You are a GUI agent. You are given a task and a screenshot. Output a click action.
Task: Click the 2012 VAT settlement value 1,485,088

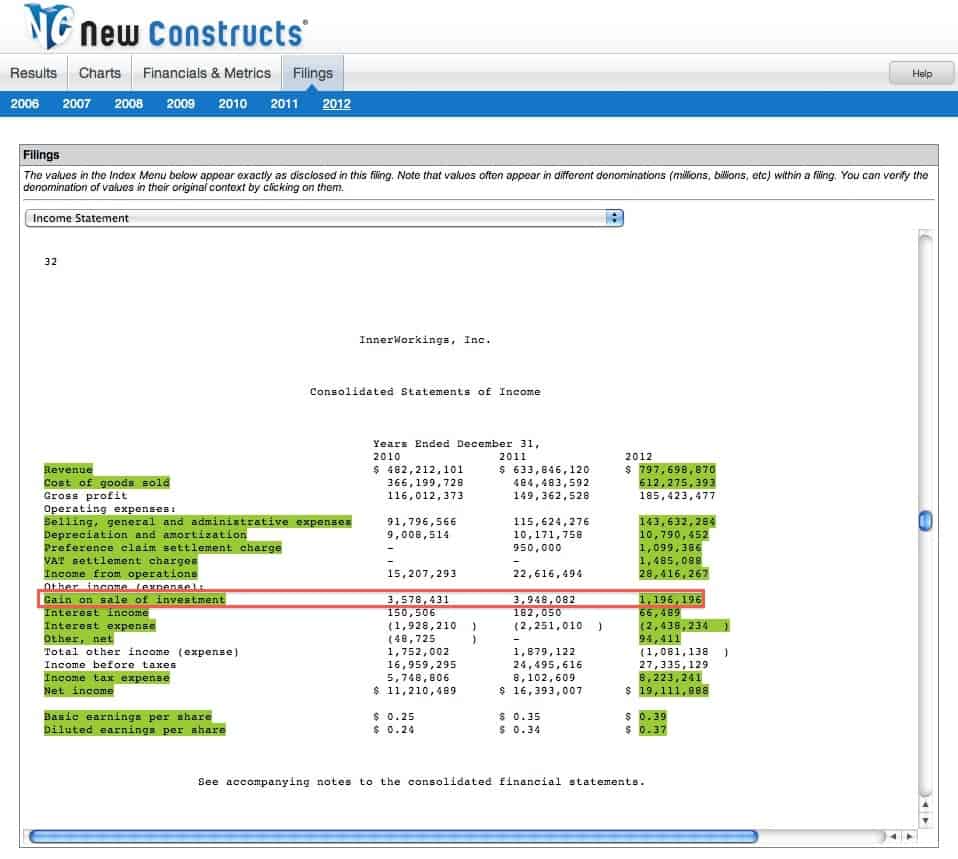[670, 560]
